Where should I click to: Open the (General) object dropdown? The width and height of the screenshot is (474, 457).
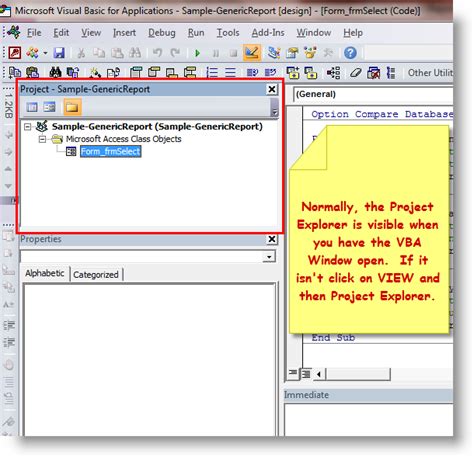(x=373, y=94)
